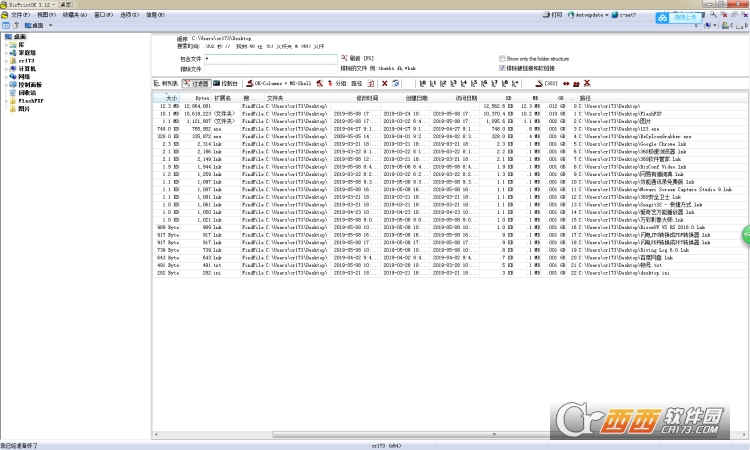This screenshot has width=750, height=450.
Task: Open the 选项 (O) menu
Action: [129, 16]
